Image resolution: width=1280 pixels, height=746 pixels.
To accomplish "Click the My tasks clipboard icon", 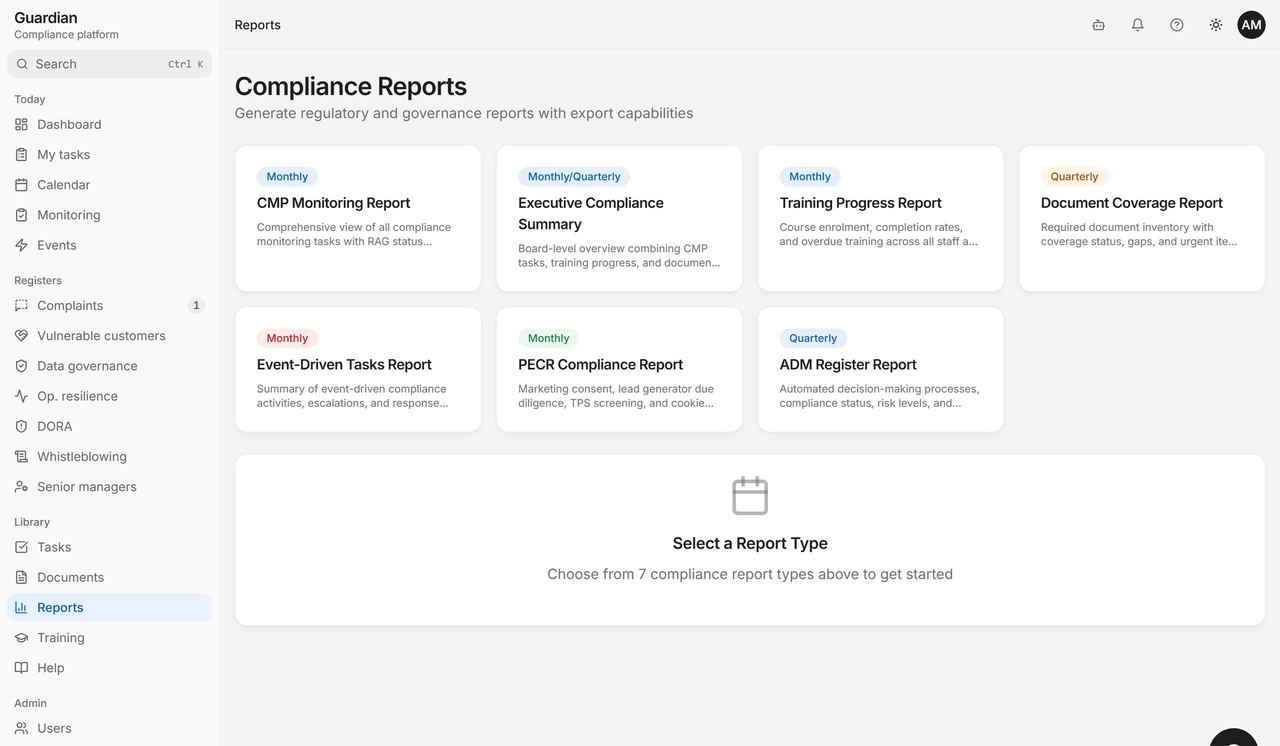I will [x=21, y=154].
